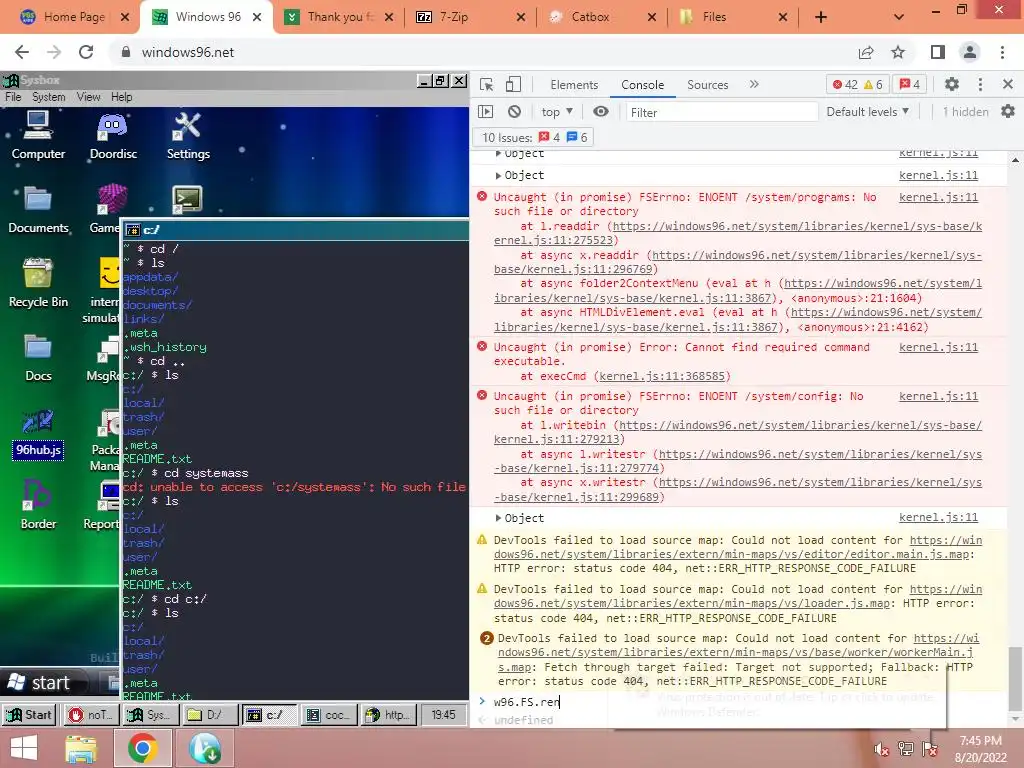Open the JavaScript context 'top' dropdown
The image size is (1024, 768).
556,112
